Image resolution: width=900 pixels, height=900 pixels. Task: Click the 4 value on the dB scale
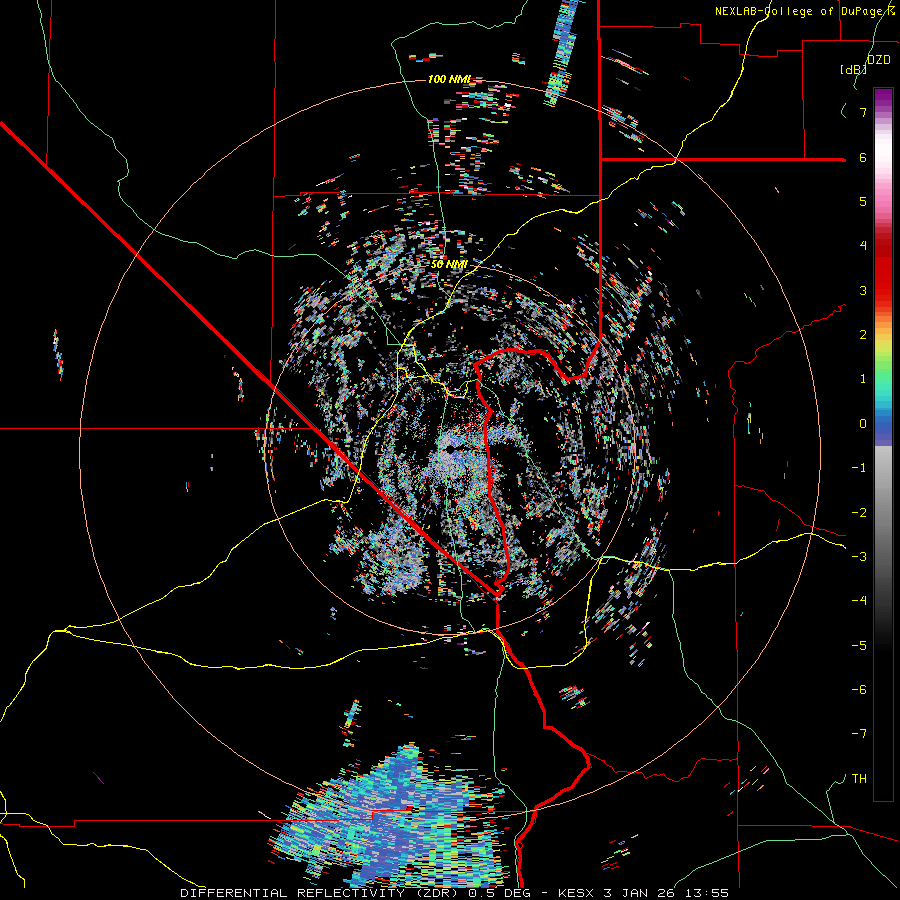coord(863,246)
